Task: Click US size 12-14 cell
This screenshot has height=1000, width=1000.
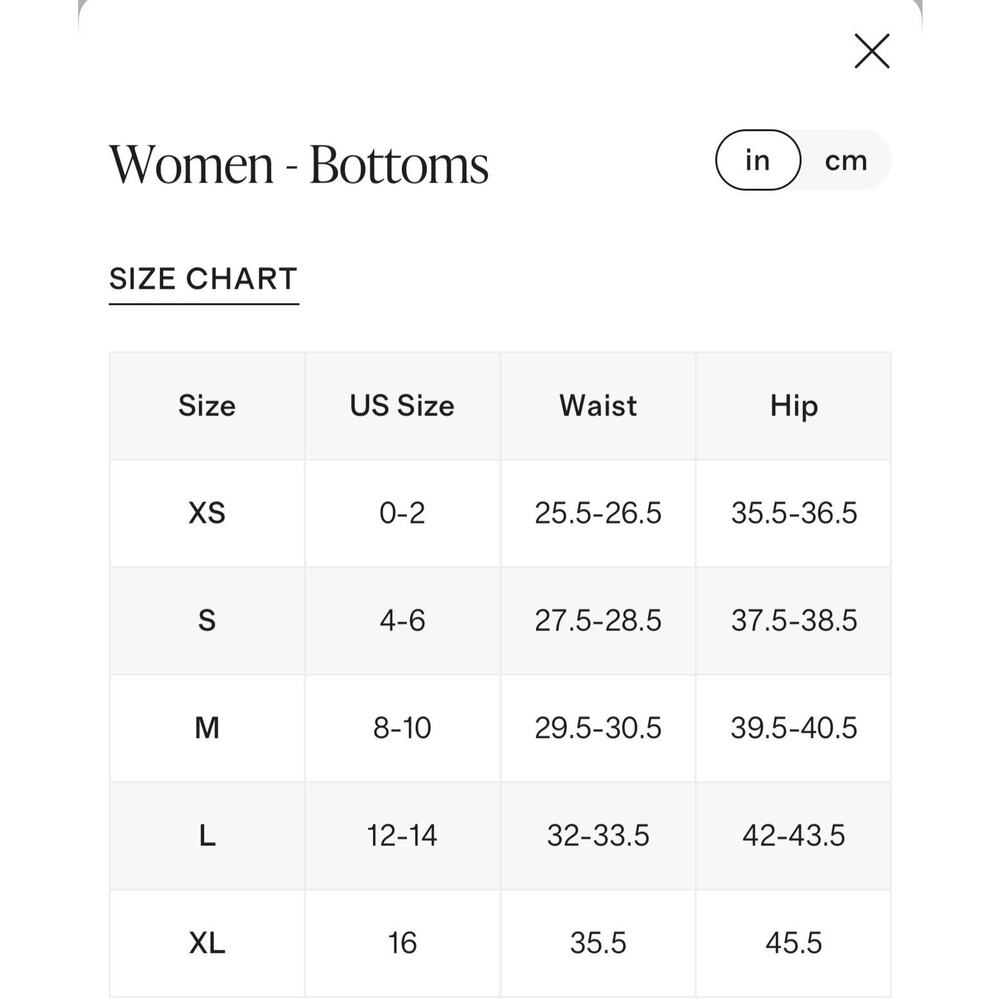Action: 402,835
